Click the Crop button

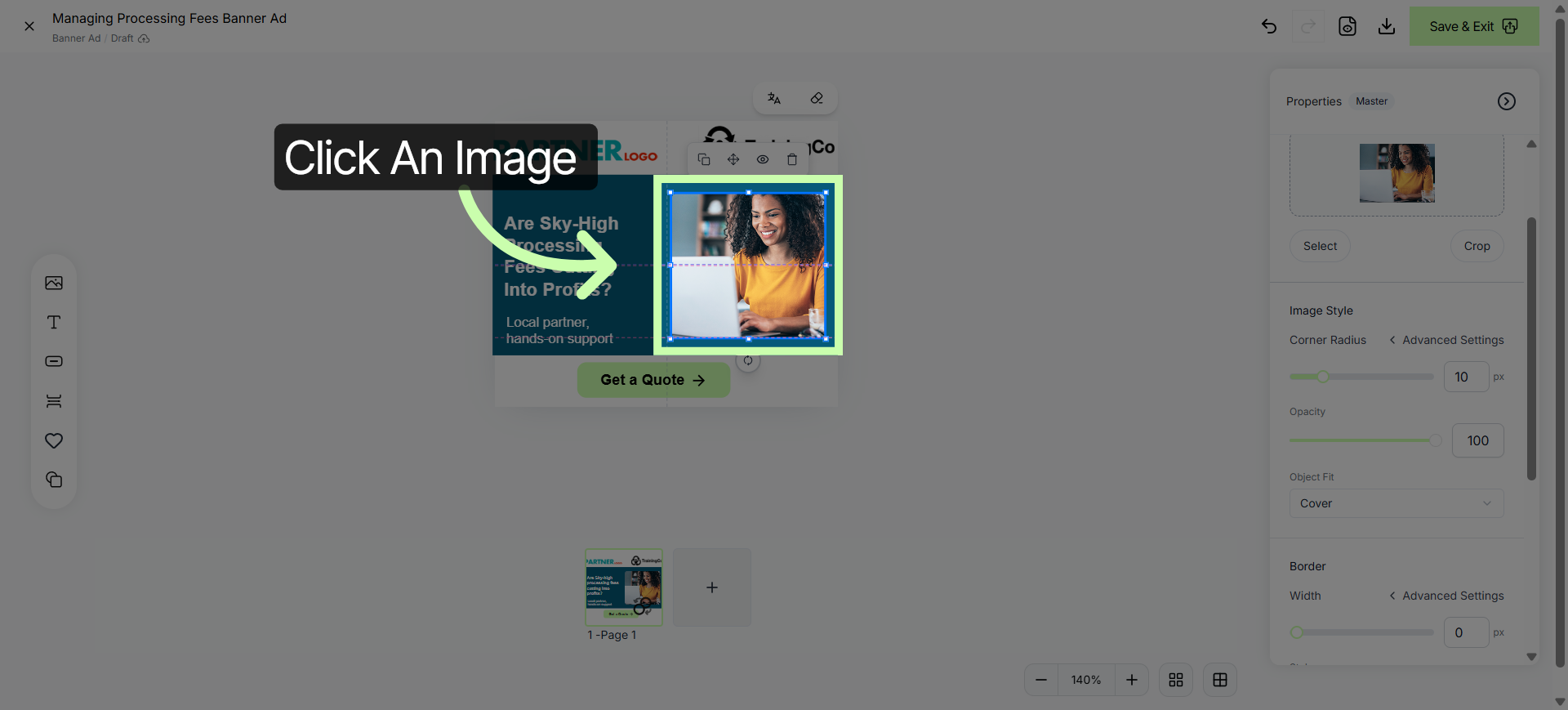point(1477,246)
